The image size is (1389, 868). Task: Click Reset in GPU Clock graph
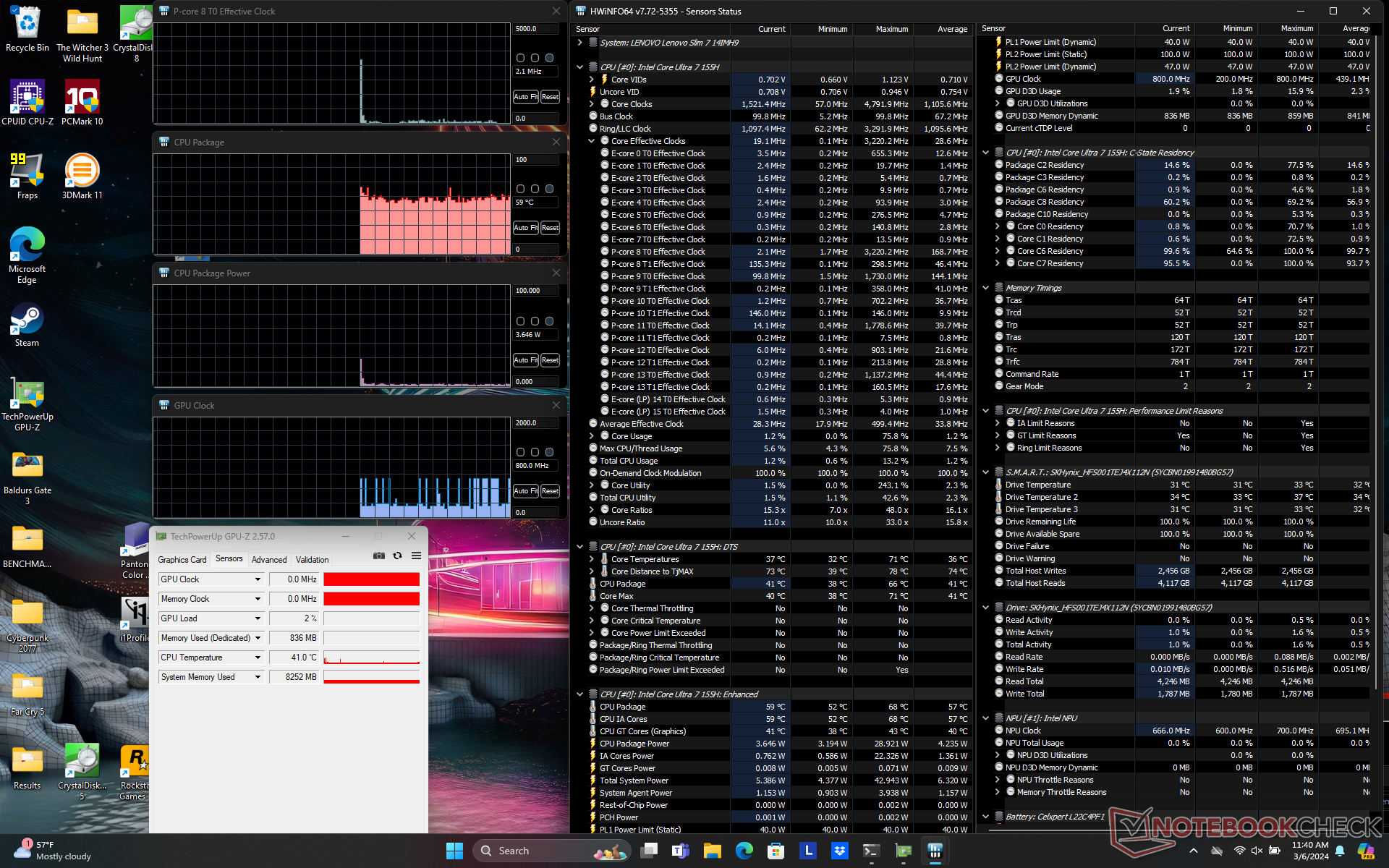click(x=550, y=491)
